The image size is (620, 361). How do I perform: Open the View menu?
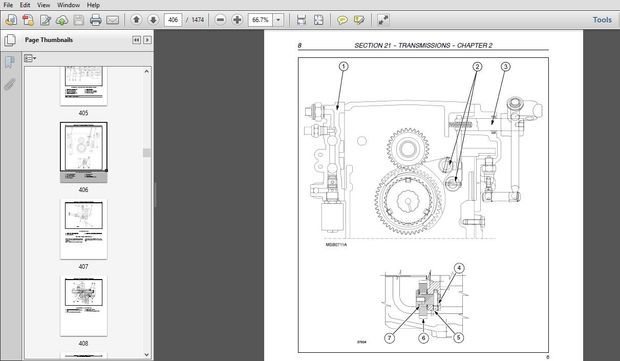pos(43,5)
